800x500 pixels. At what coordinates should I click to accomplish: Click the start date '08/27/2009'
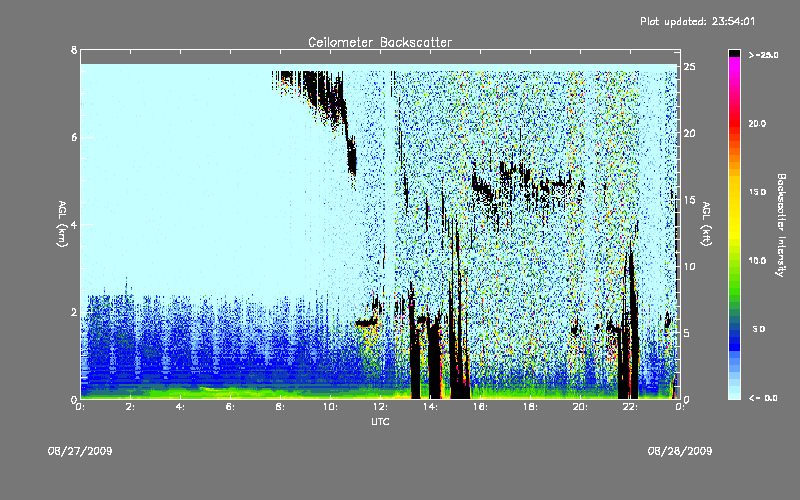tap(80, 451)
